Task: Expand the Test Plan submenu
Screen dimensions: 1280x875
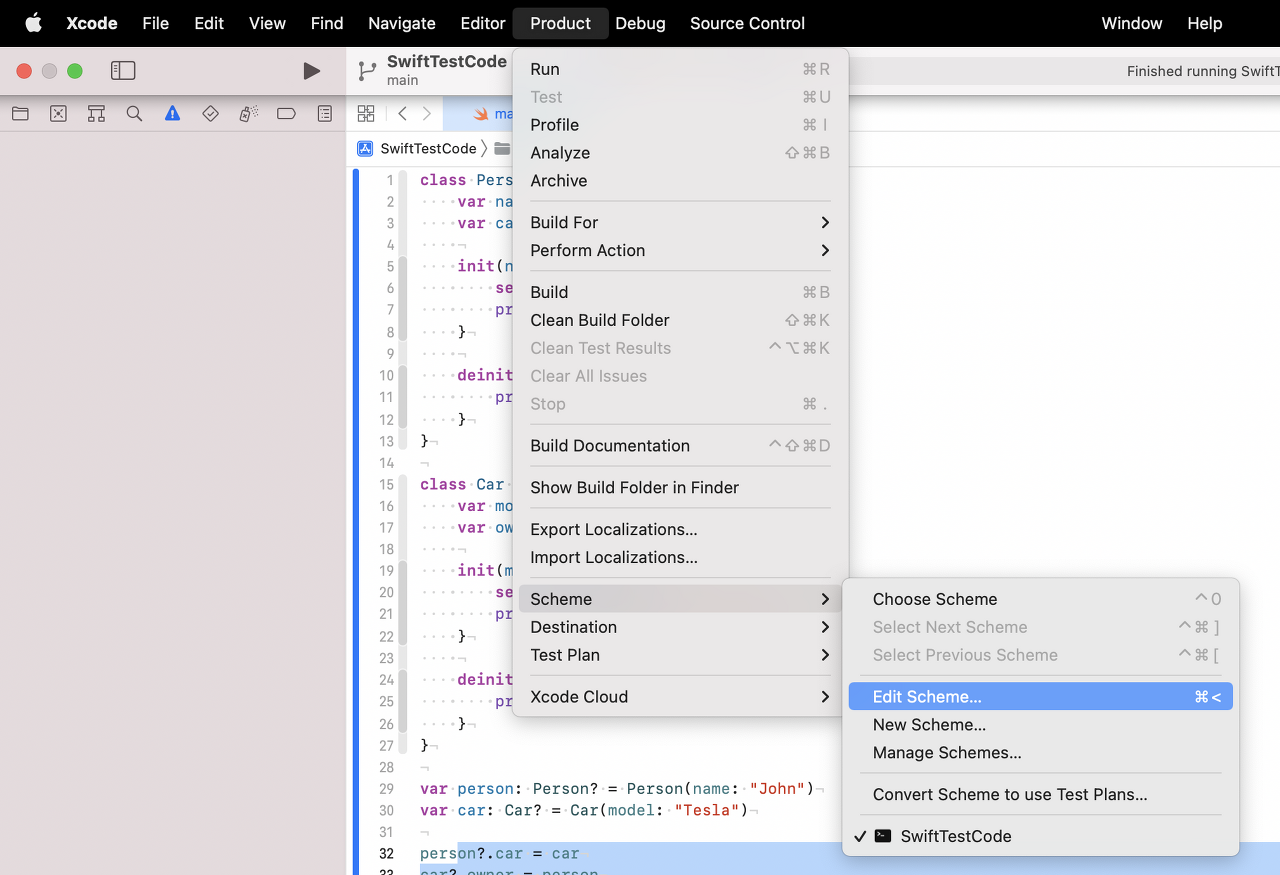Action: click(x=681, y=655)
